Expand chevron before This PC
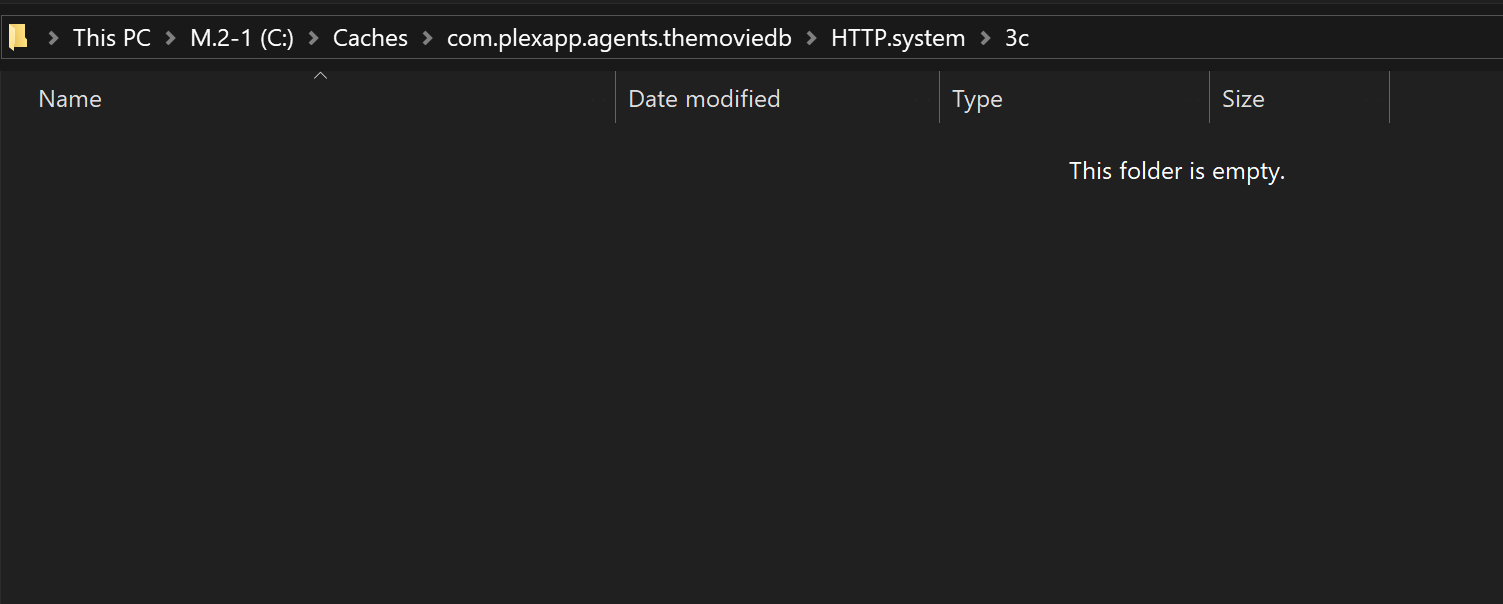 (54, 39)
